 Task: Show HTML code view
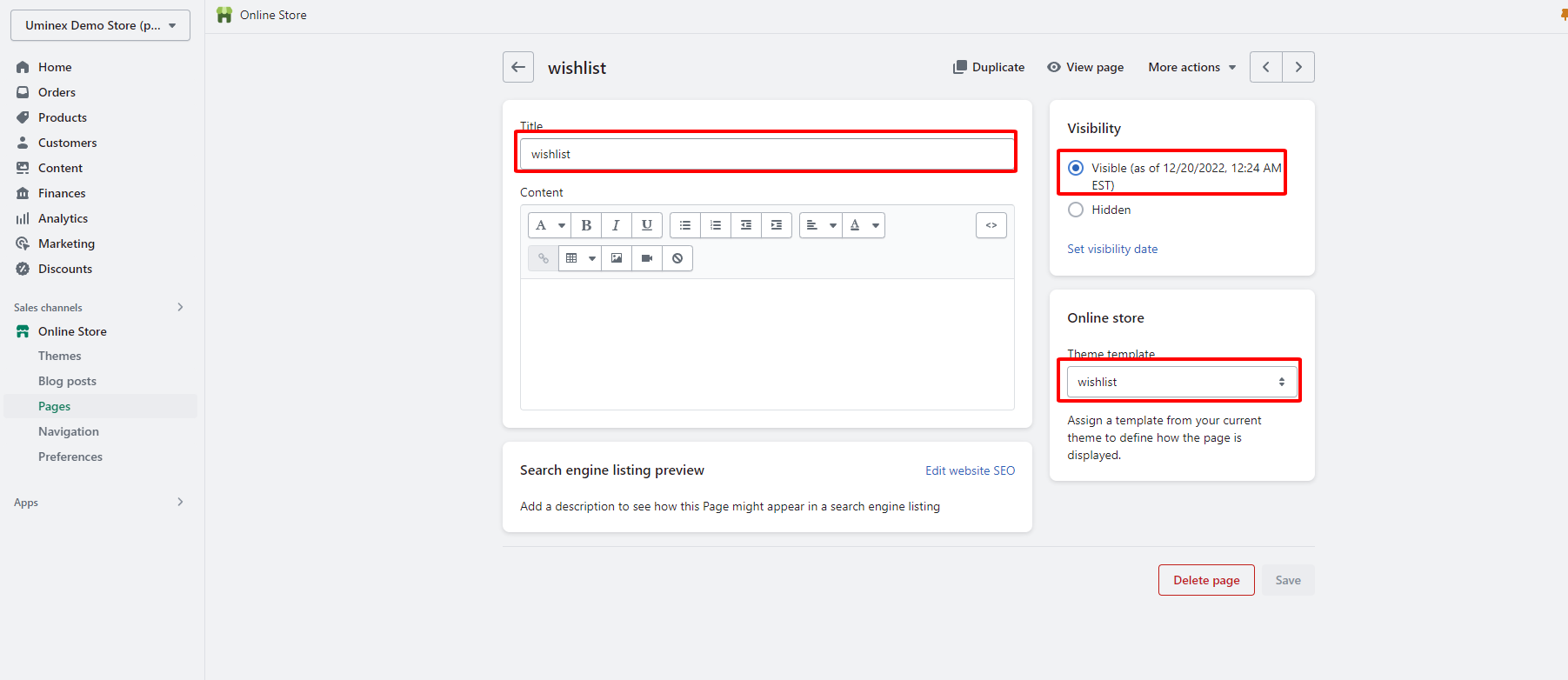[x=991, y=225]
